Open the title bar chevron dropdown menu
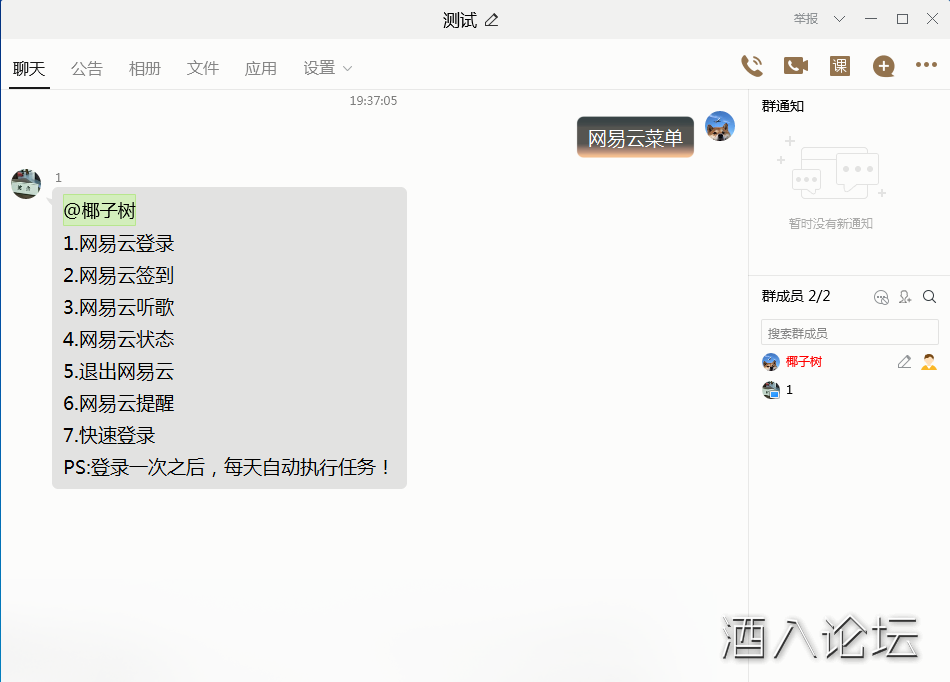The height and width of the screenshot is (682, 950). click(840, 19)
